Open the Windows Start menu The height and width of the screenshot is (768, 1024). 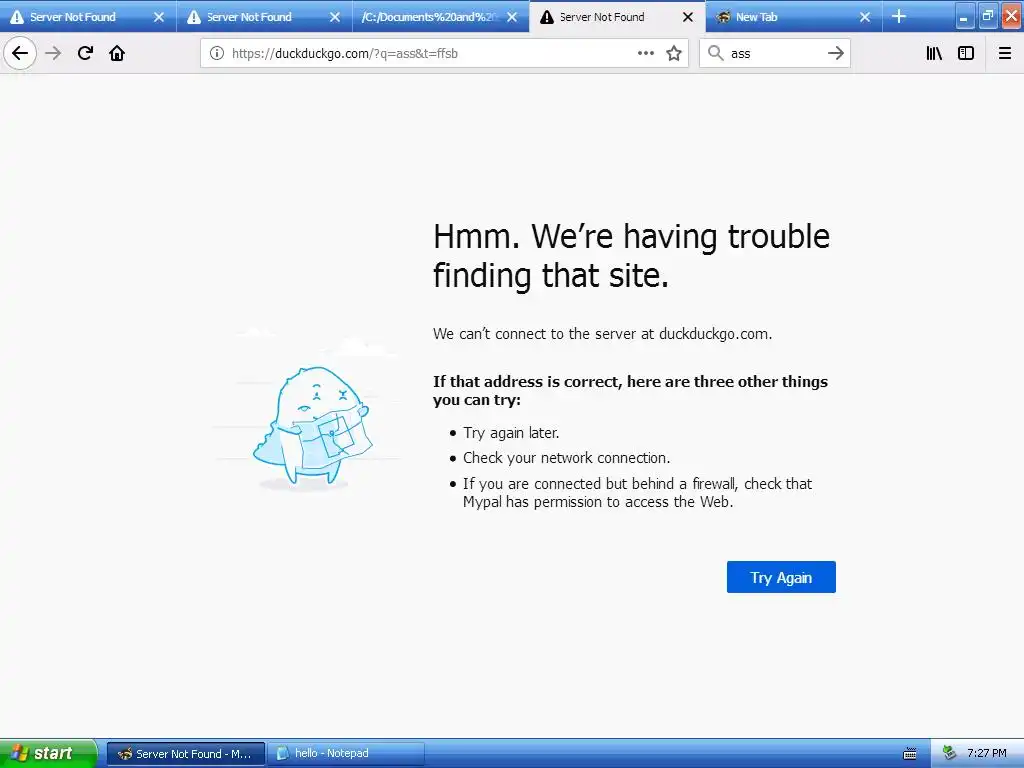click(48, 754)
